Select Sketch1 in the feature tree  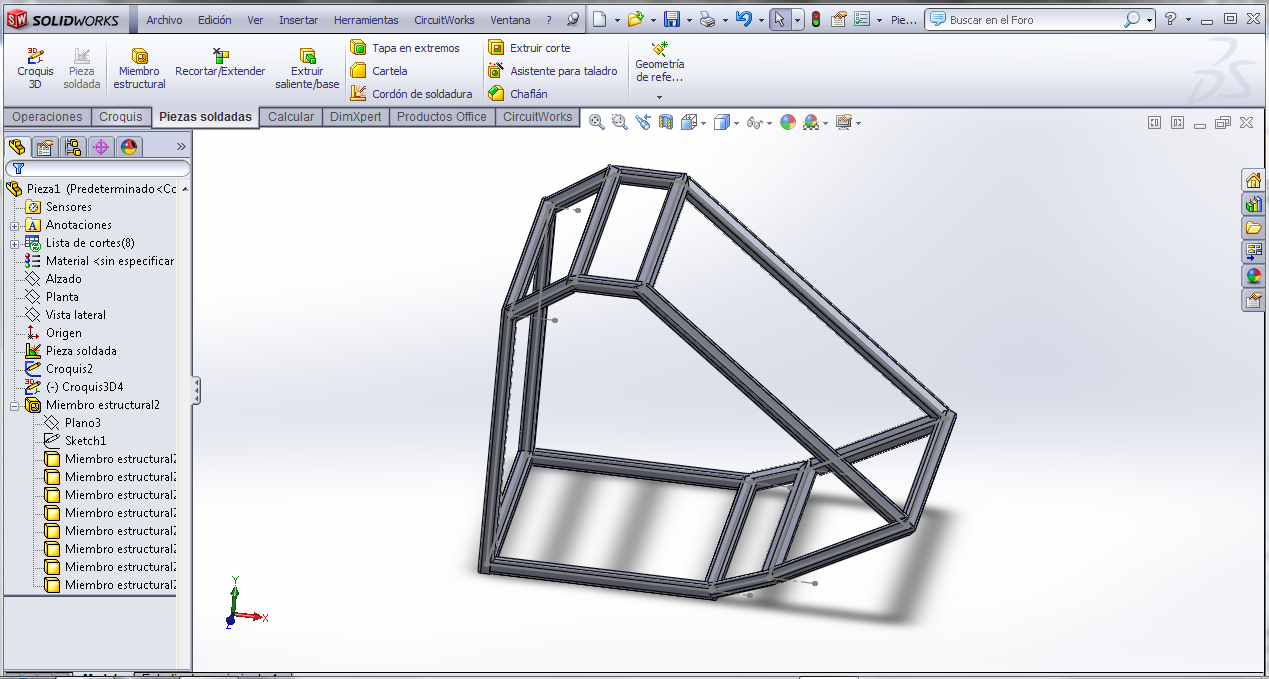85,441
